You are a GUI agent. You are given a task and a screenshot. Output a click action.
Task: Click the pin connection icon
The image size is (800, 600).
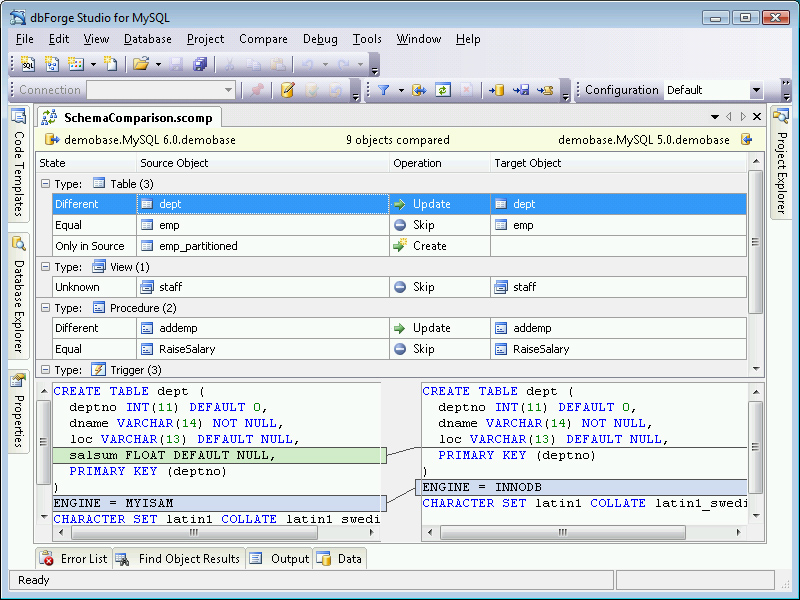(257, 90)
